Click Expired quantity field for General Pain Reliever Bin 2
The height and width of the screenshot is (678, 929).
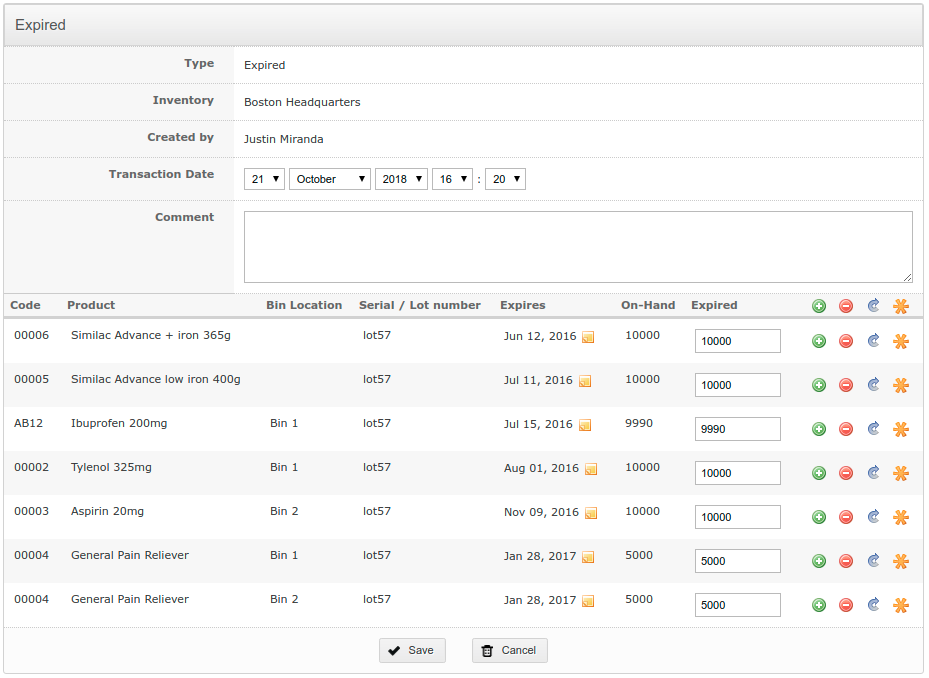(737, 605)
